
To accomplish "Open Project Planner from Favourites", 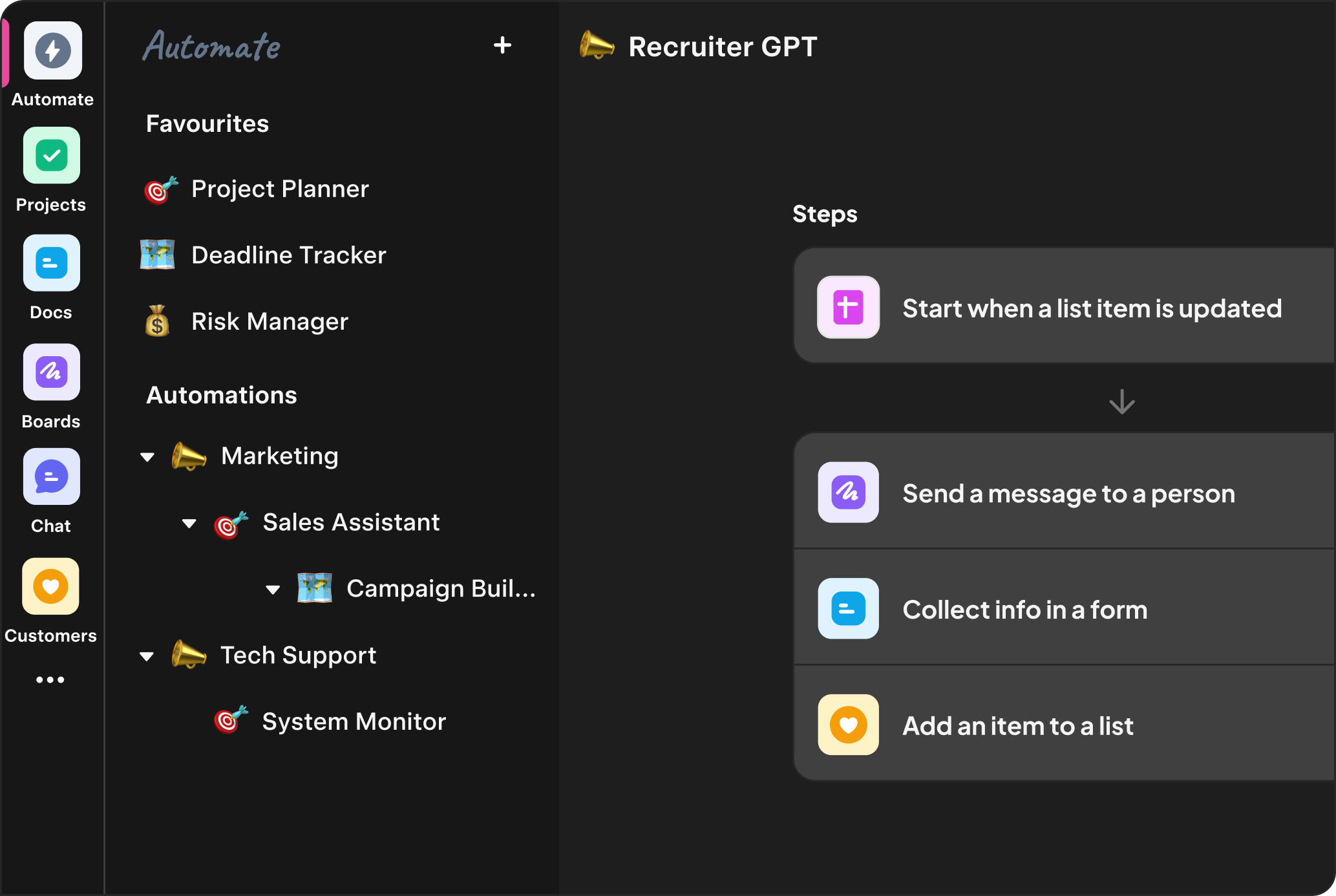I will pos(279,189).
